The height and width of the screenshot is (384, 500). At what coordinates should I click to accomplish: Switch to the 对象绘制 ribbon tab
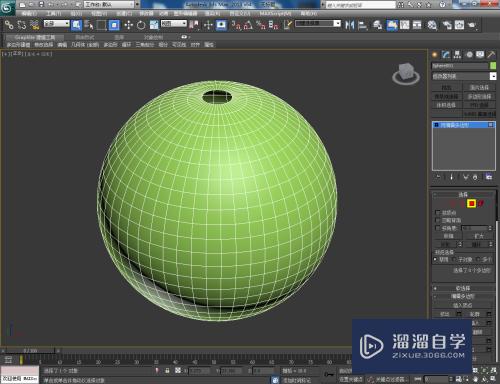[154, 37]
